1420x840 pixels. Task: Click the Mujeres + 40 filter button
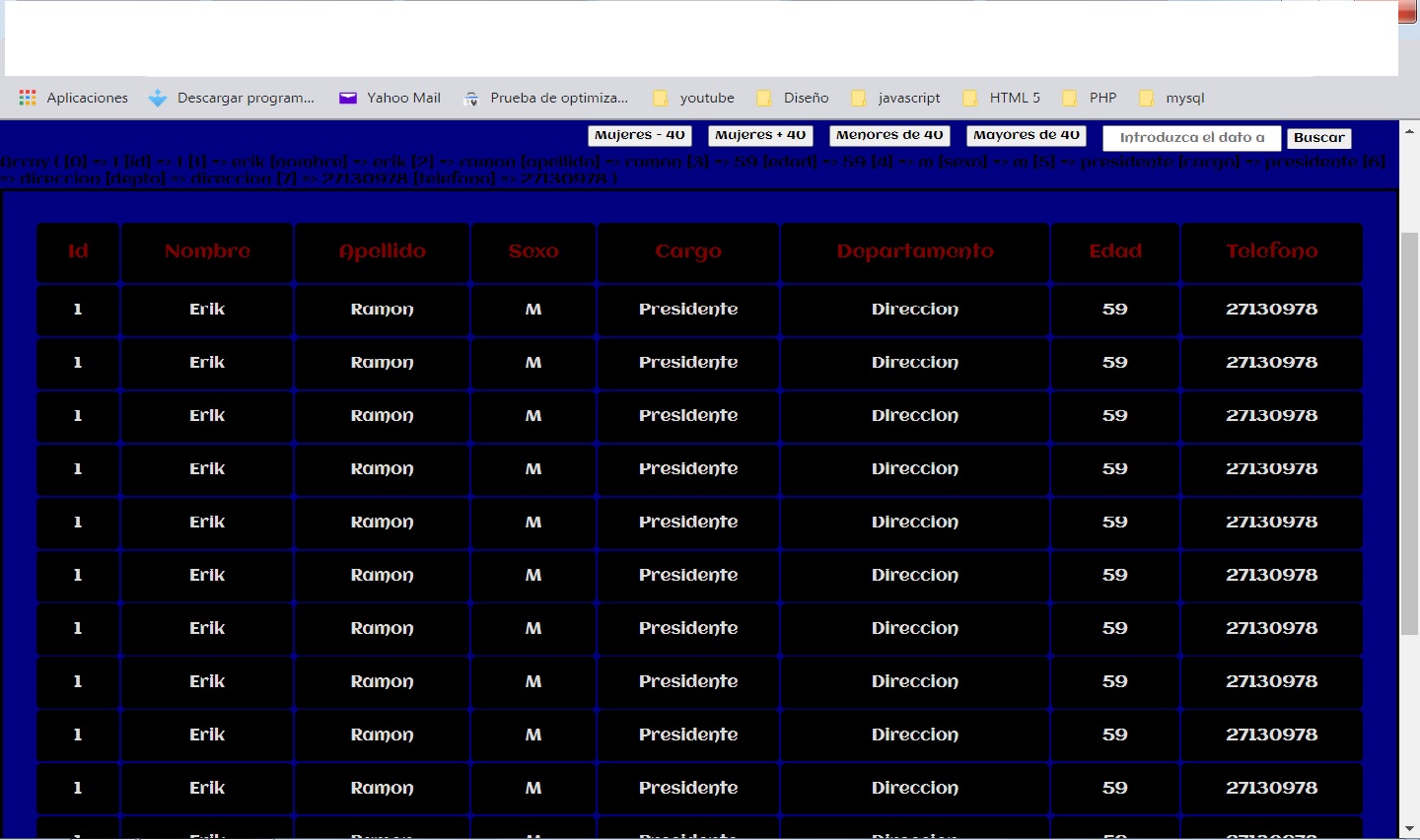760,135
